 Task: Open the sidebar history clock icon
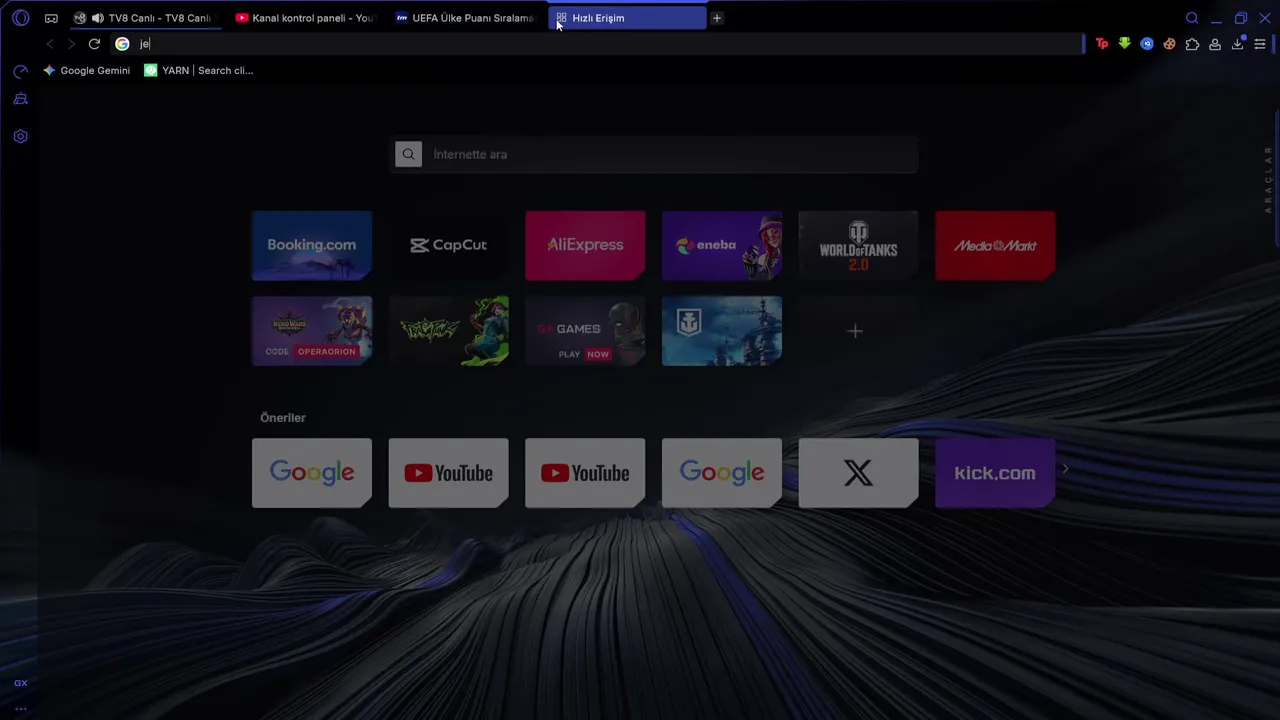pos(20,71)
